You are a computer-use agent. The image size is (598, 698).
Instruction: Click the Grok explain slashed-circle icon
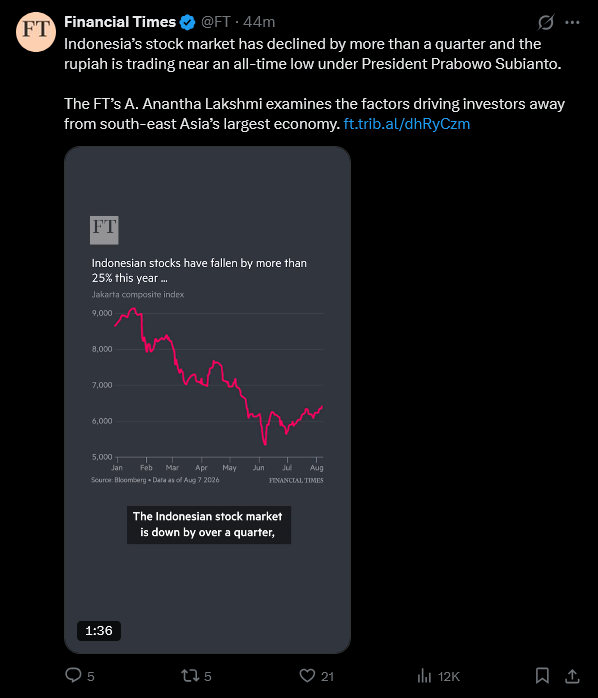coord(545,22)
